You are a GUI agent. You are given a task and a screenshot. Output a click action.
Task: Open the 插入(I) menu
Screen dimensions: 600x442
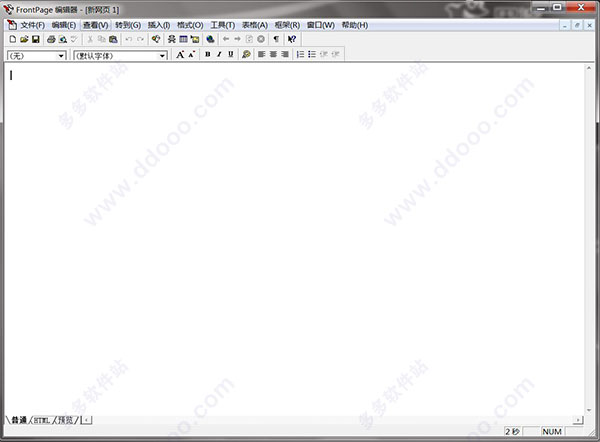(159, 25)
